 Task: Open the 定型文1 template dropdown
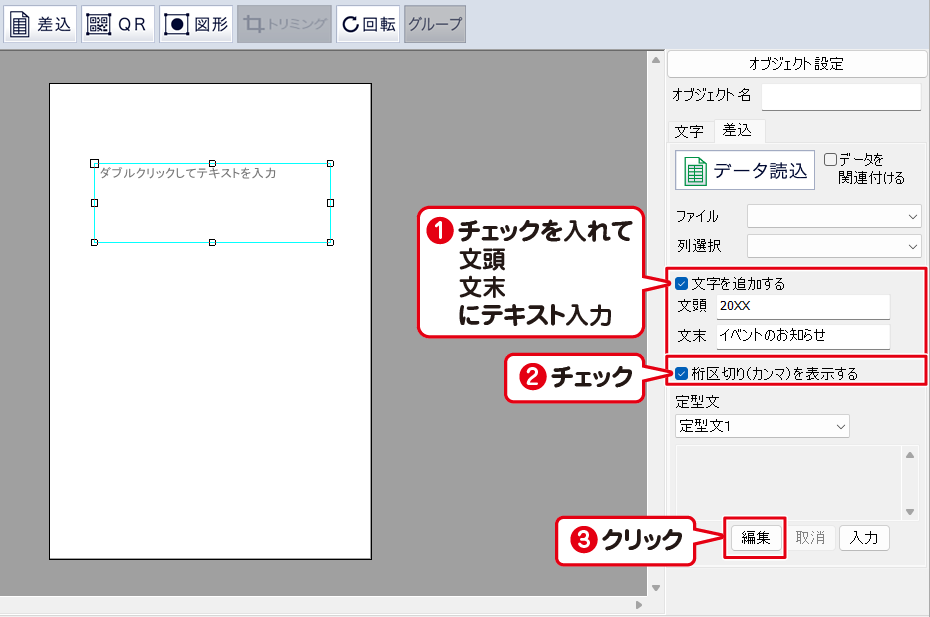point(762,426)
